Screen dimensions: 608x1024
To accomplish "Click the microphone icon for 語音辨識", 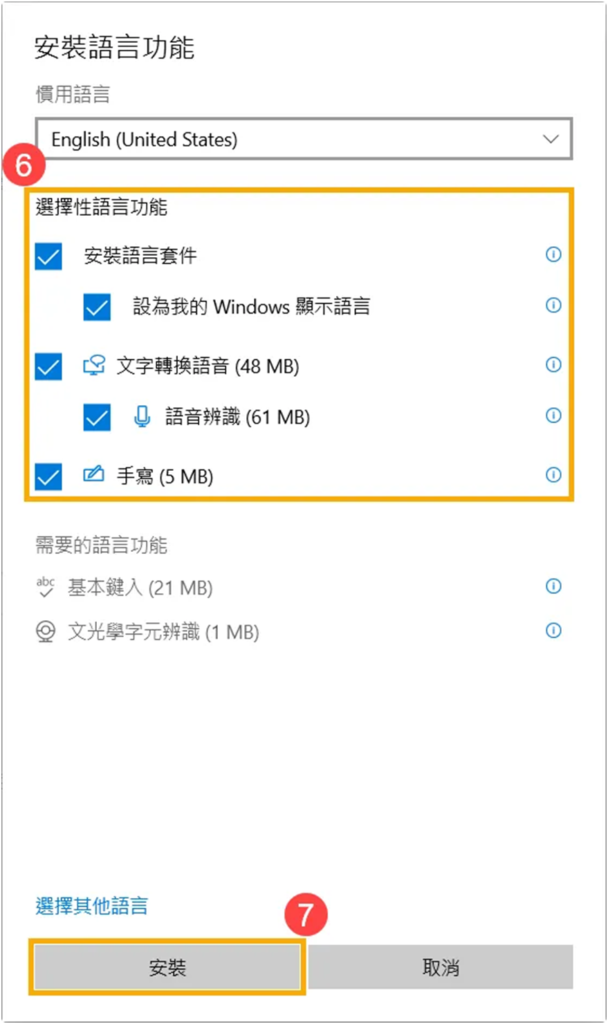I will pyautogui.click(x=142, y=417).
